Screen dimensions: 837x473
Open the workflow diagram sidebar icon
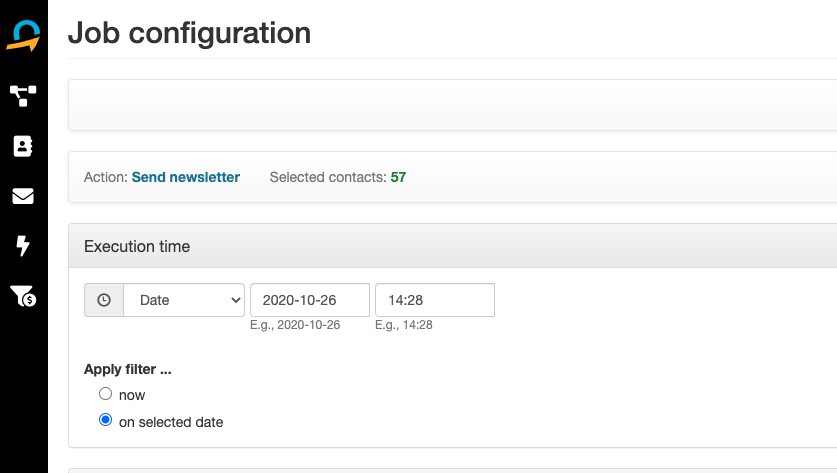[x=23, y=96]
